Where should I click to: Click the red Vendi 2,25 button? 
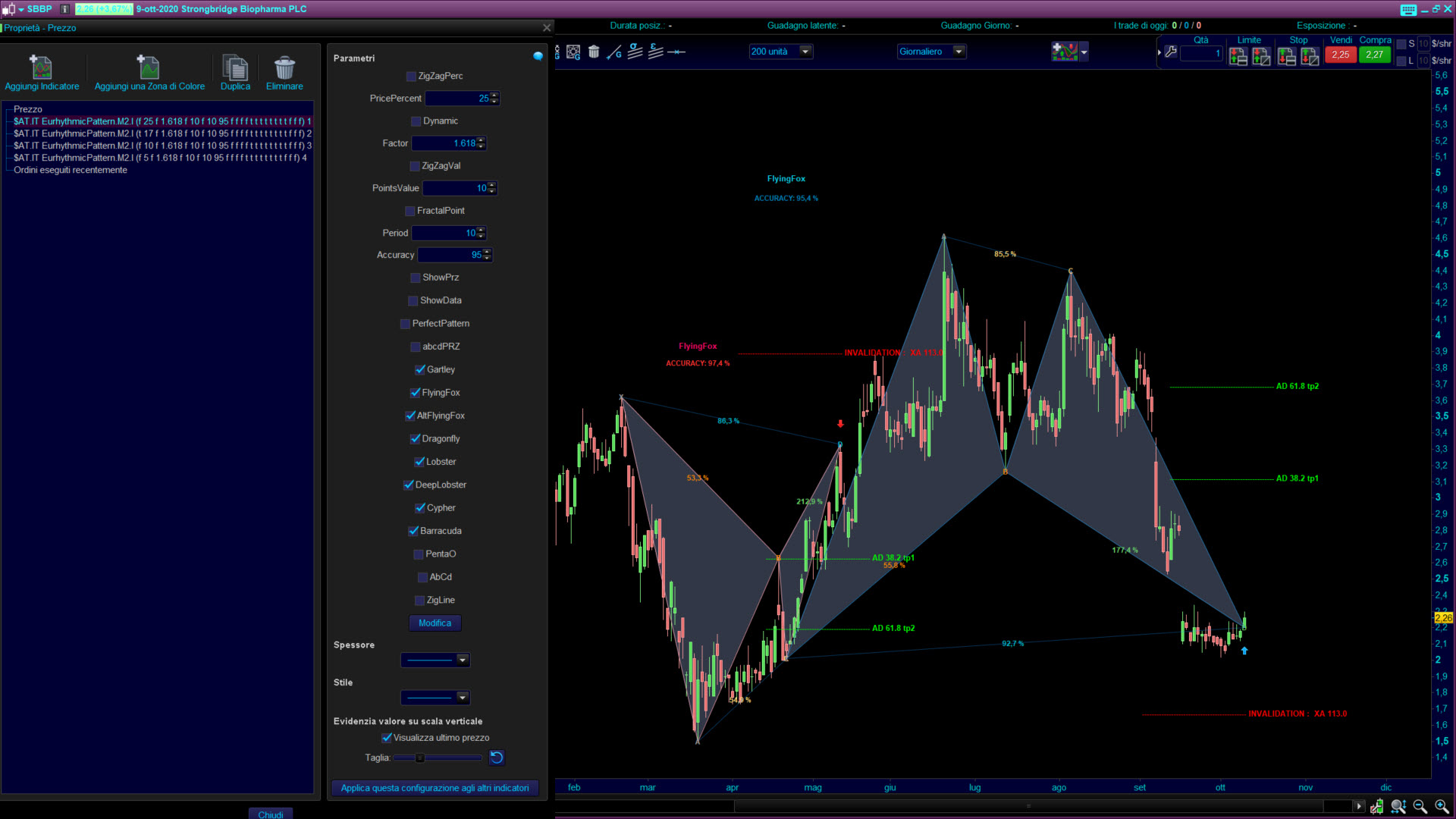pos(1340,55)
